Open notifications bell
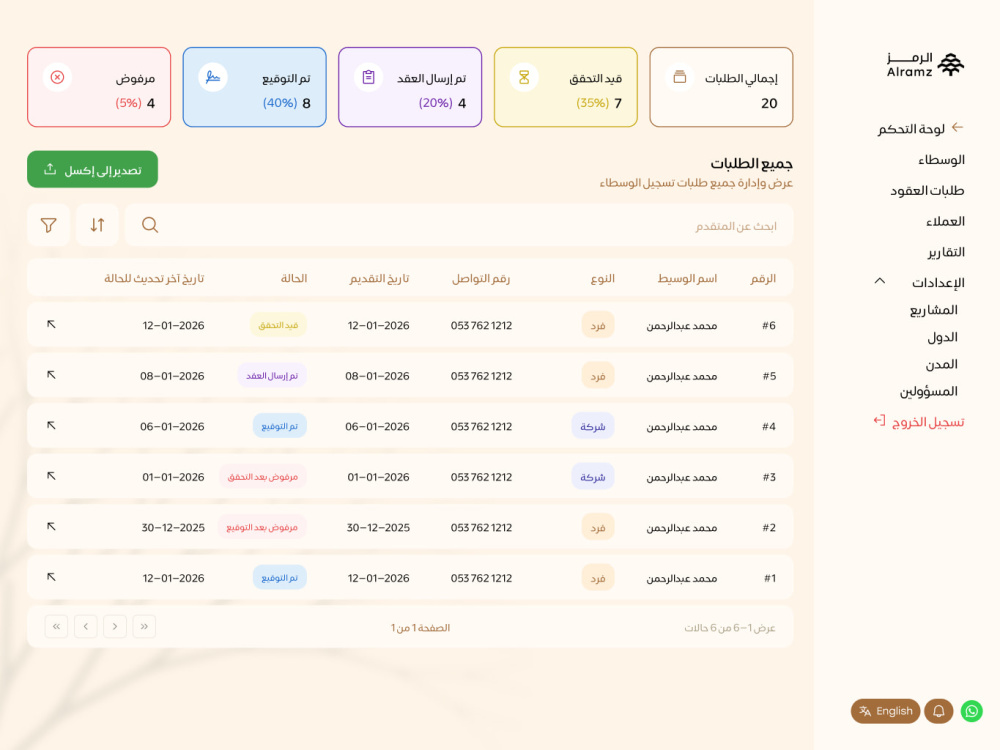This screenshot has width=1000, height=750. point(938,711)
